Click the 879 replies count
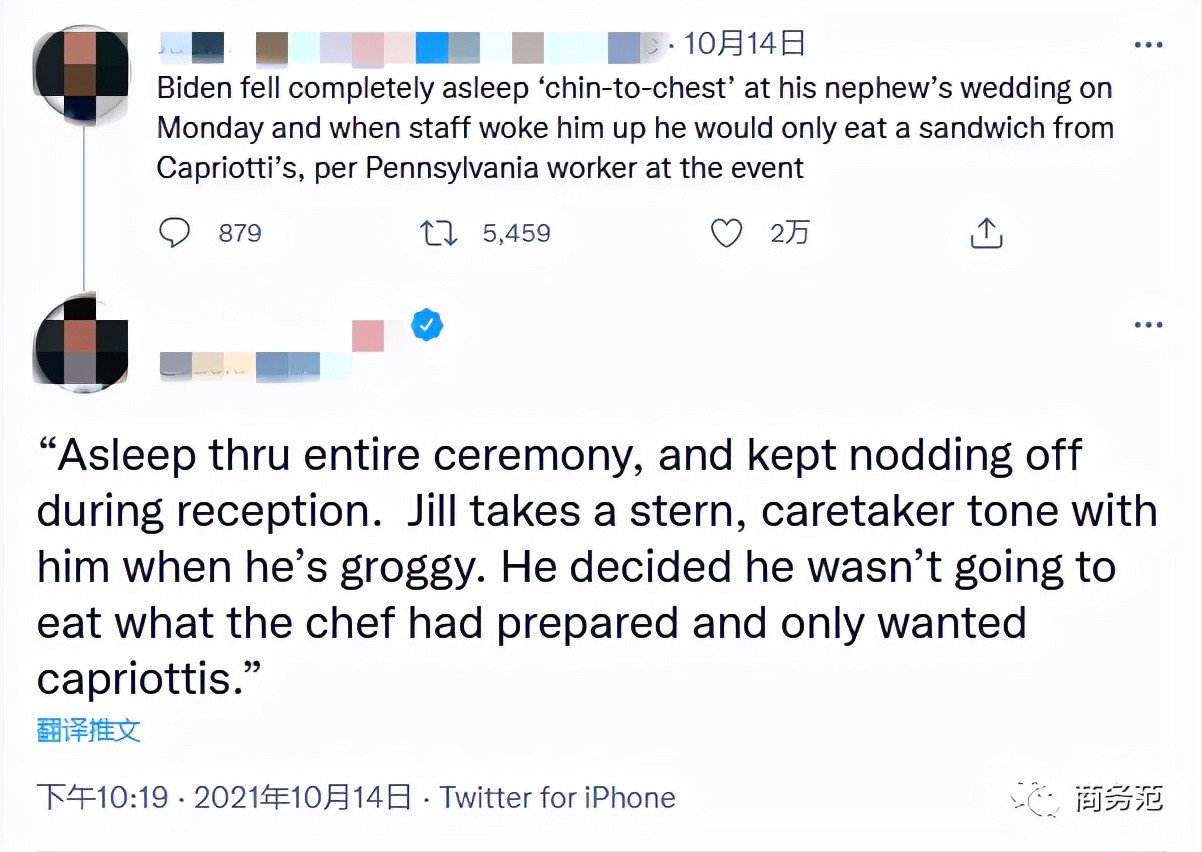 [x=240, y=233]
